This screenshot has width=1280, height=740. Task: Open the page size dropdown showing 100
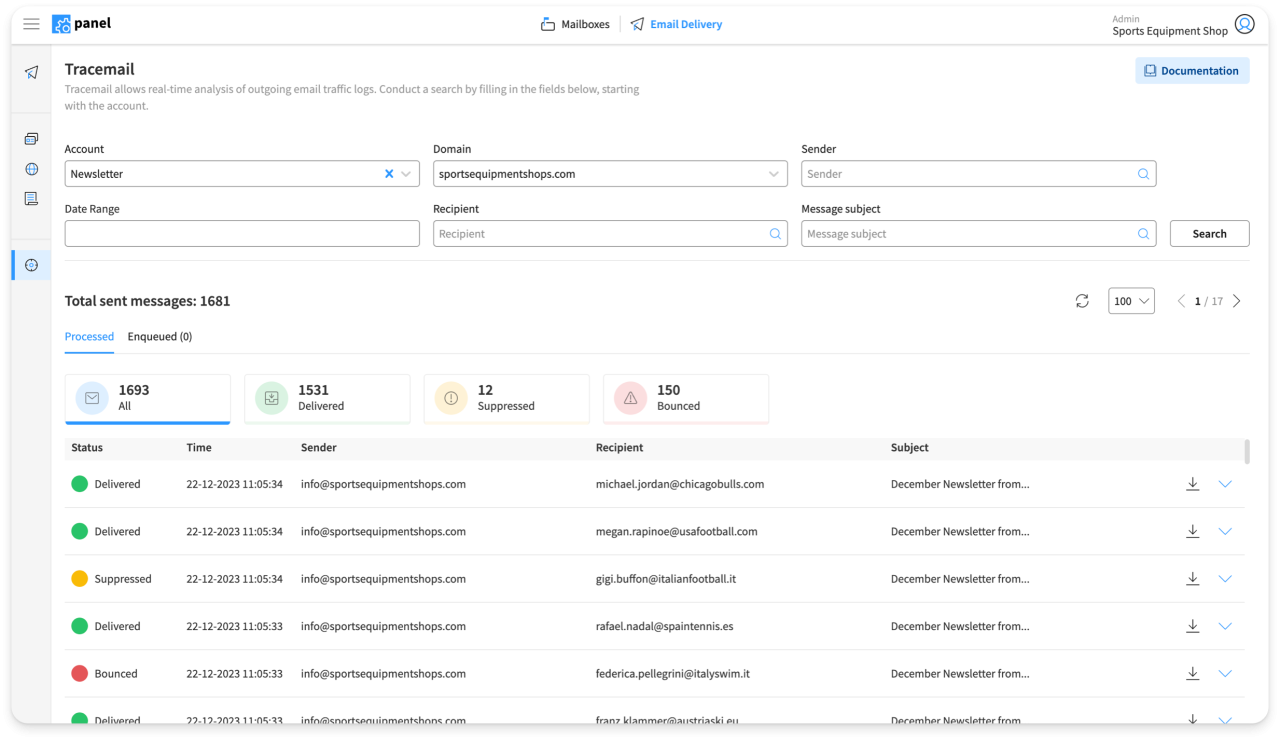1131,300
